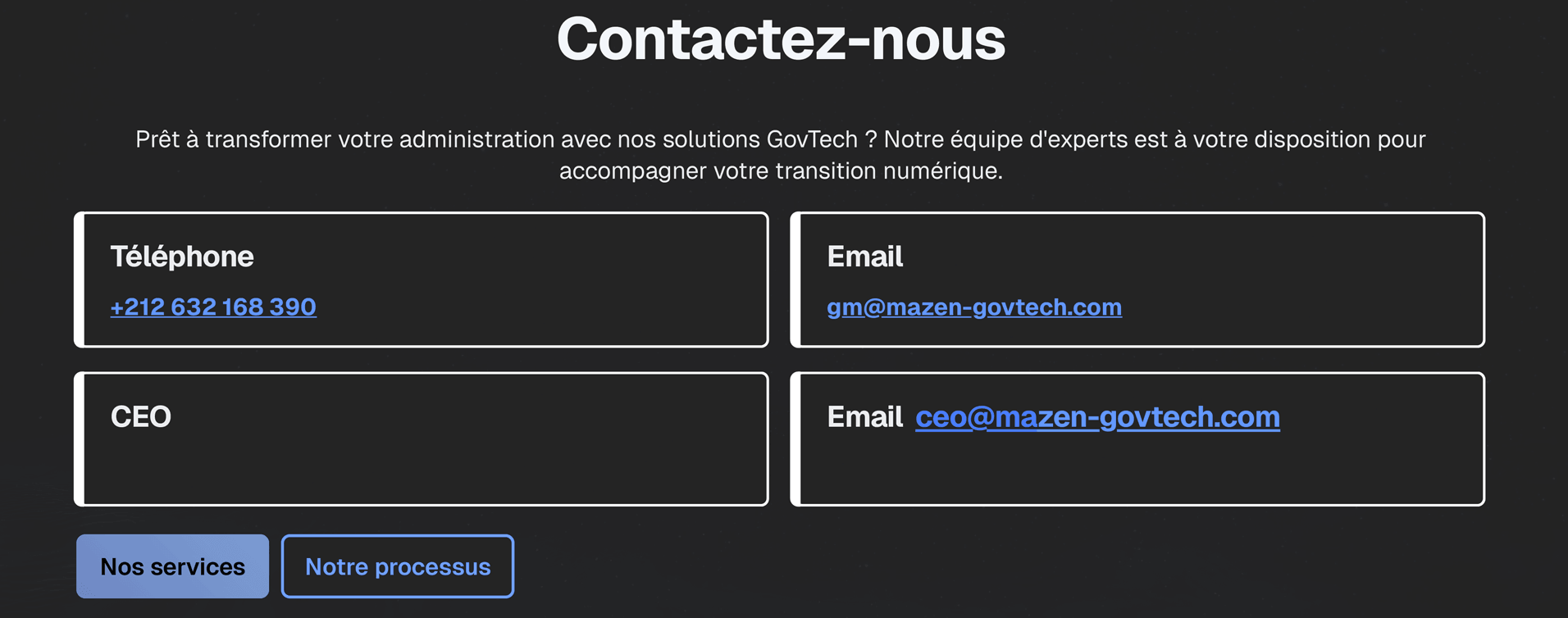Select the Téléphone card title
The image size is (1568, 618).
182,257
